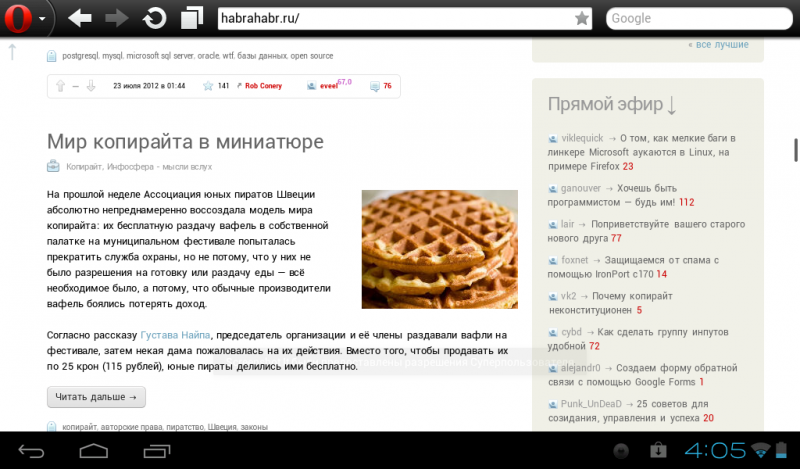Screen dimensions: 800x469
Task: Click the Читать дальше button
Action: [96, 397]
